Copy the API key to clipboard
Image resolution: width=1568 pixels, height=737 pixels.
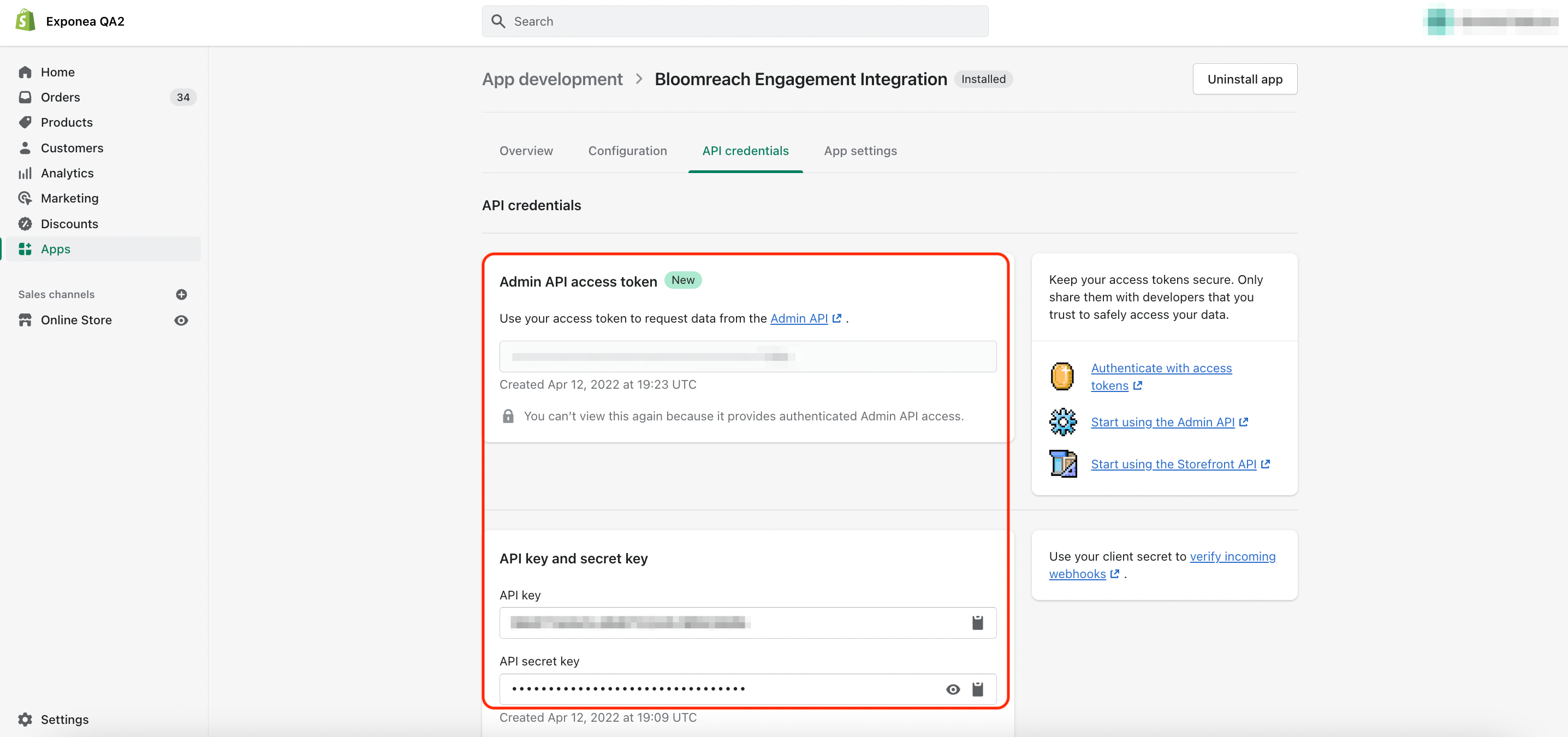tap(978, 622)
